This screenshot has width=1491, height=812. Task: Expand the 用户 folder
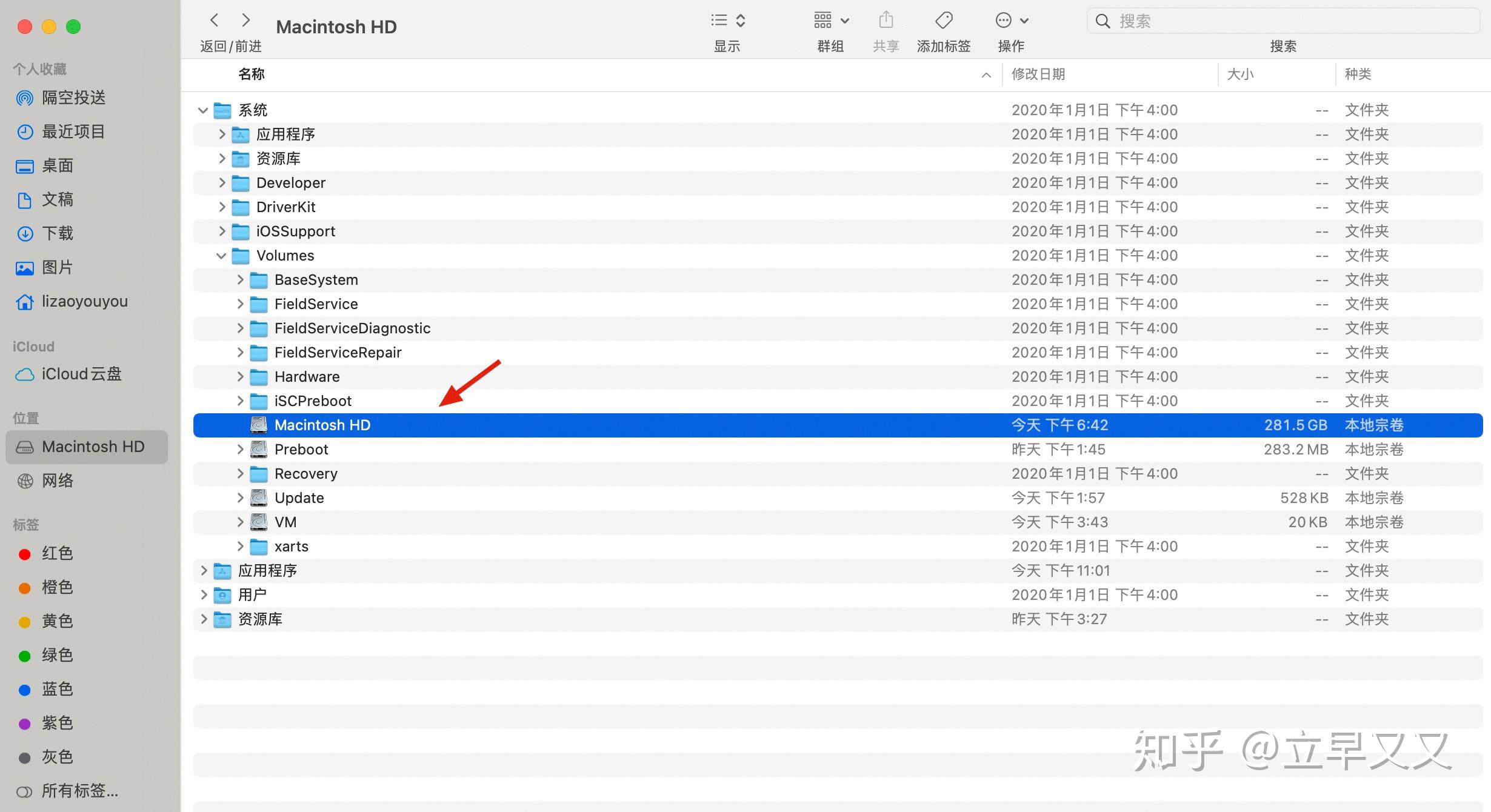[x=204, y=594]
